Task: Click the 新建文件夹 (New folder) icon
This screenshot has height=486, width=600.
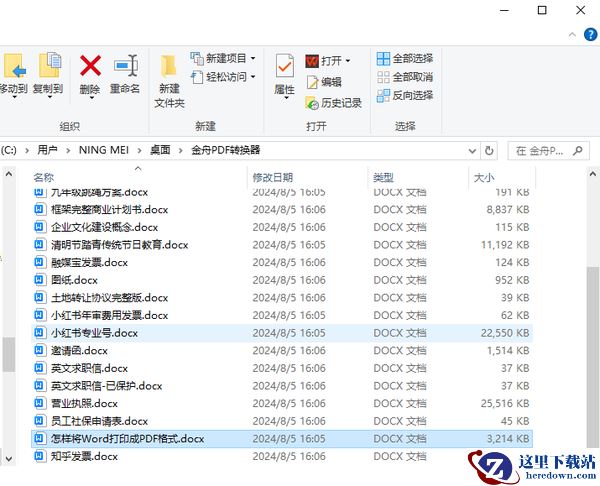Action: [x=169, y=67]
